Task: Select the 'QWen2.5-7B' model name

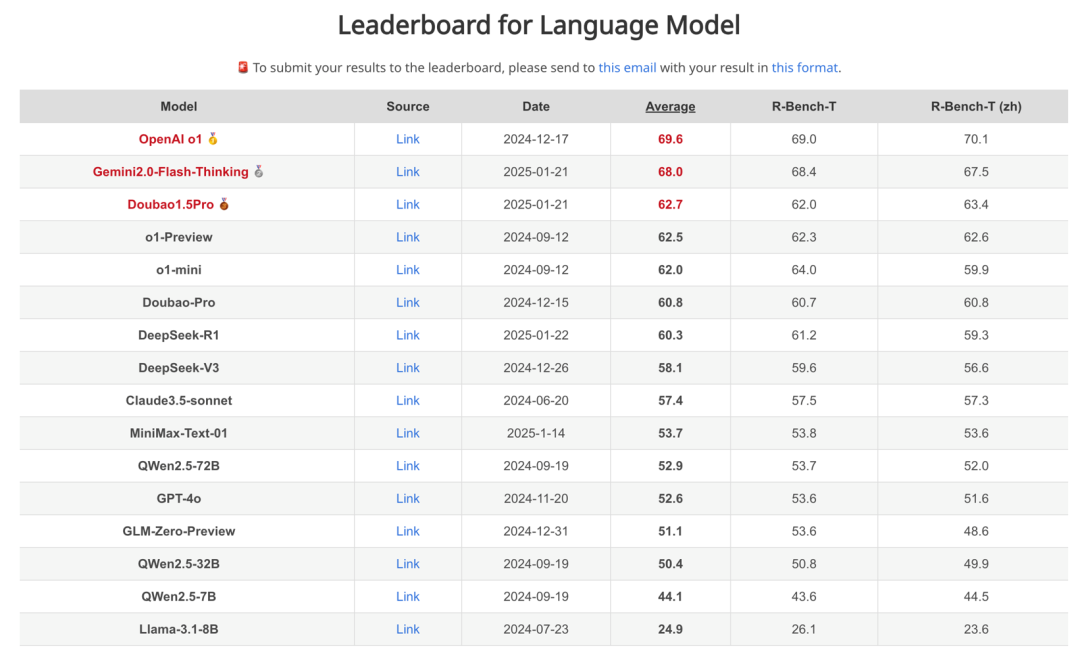Action: point(178,597)
